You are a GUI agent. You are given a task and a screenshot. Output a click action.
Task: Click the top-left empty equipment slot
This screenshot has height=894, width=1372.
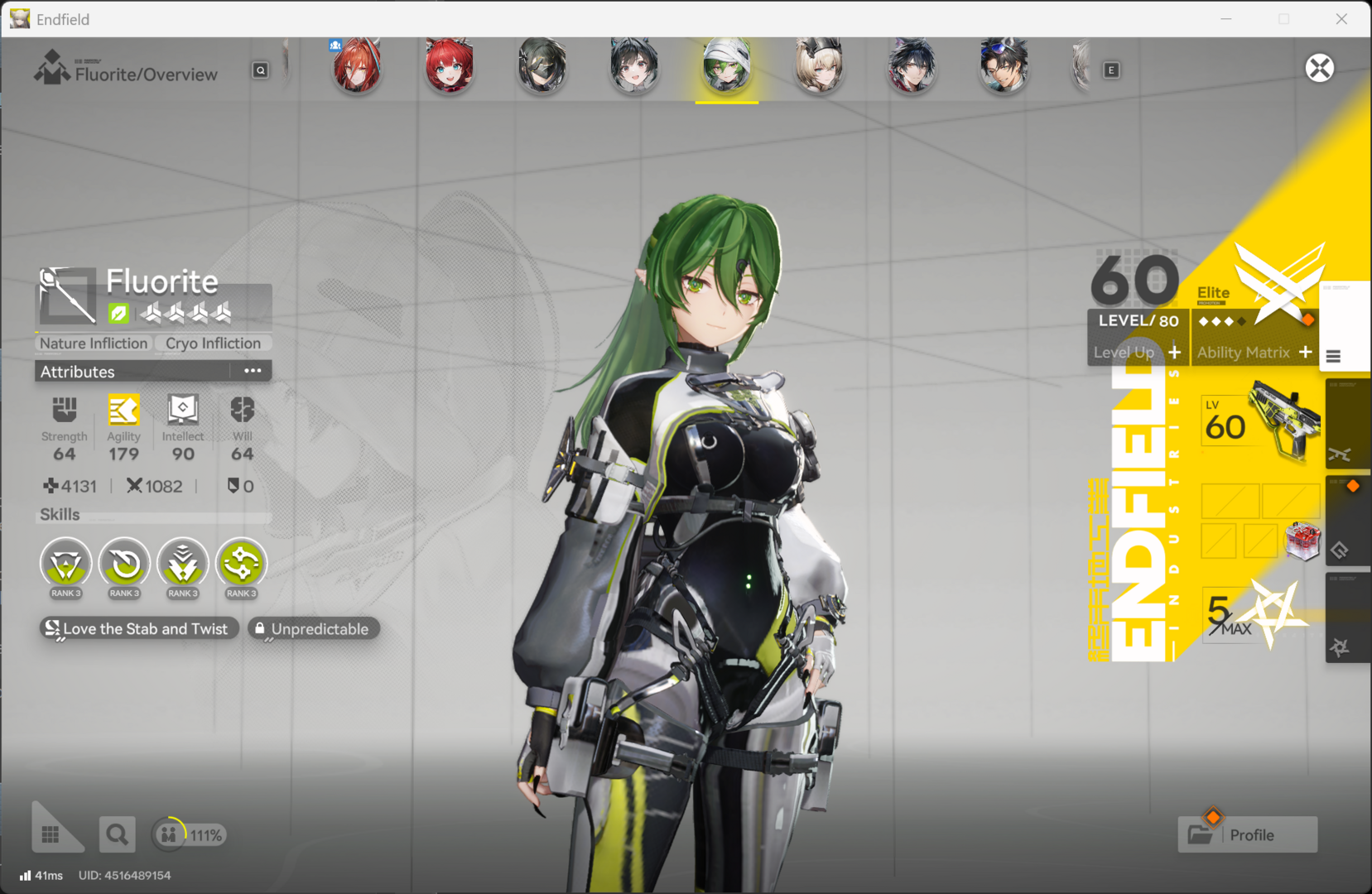pos(1230,501)
